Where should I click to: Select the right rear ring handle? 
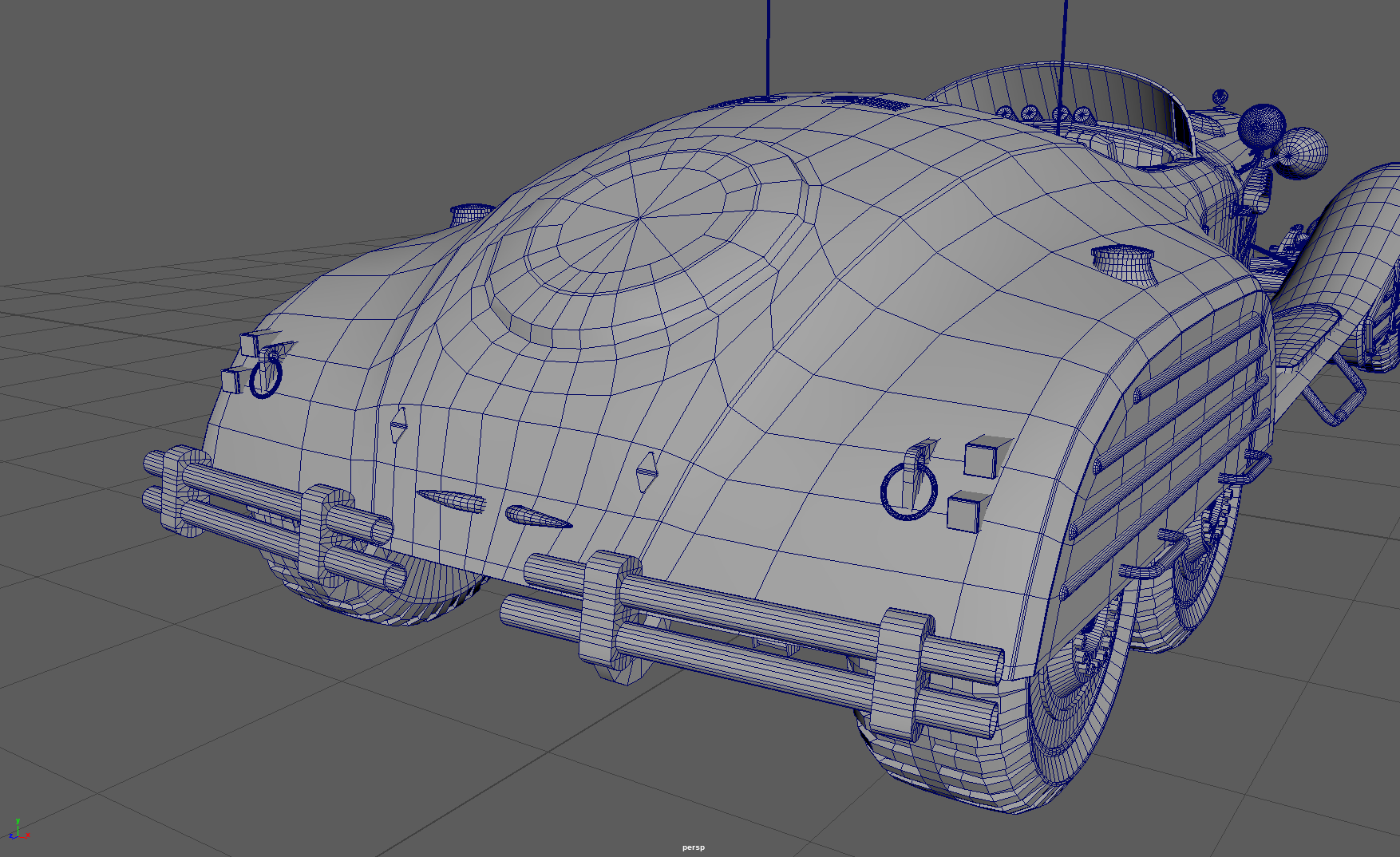908,491
